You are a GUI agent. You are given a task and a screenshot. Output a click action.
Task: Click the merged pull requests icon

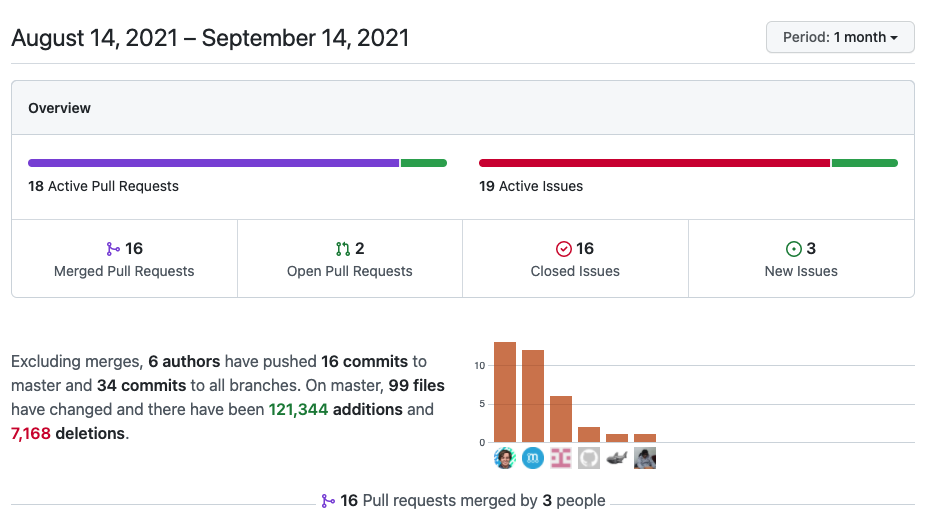(x=113, y=249)
